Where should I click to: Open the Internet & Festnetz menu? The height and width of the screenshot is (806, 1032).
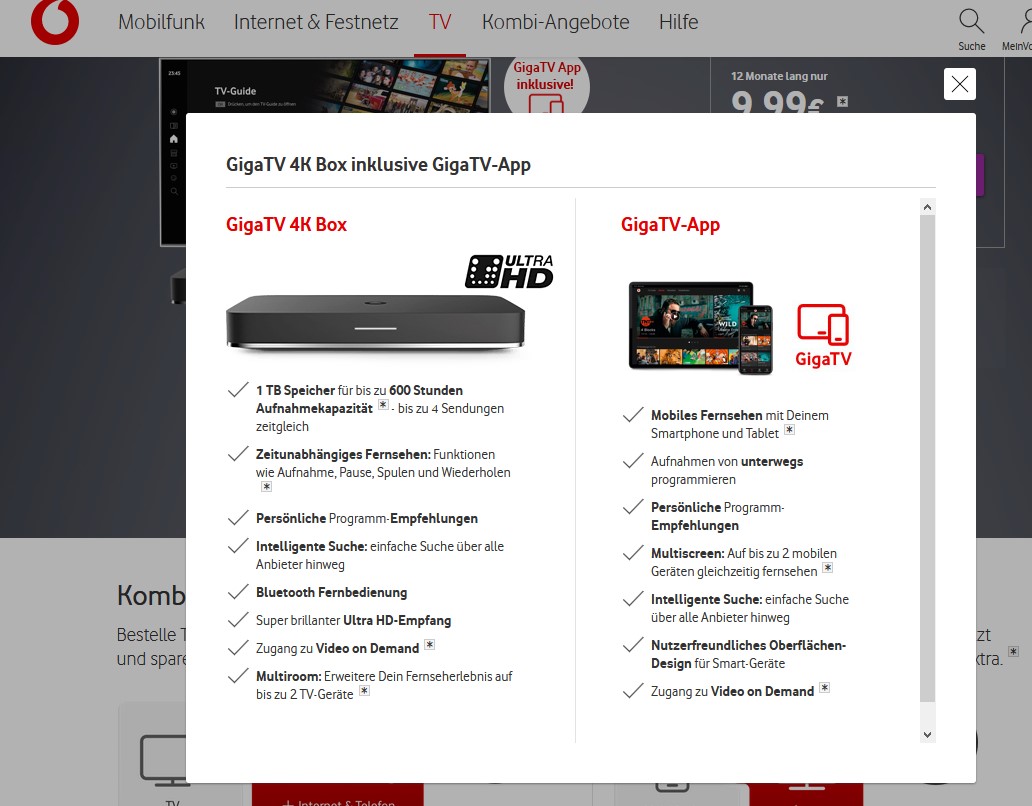pos(316,22)
